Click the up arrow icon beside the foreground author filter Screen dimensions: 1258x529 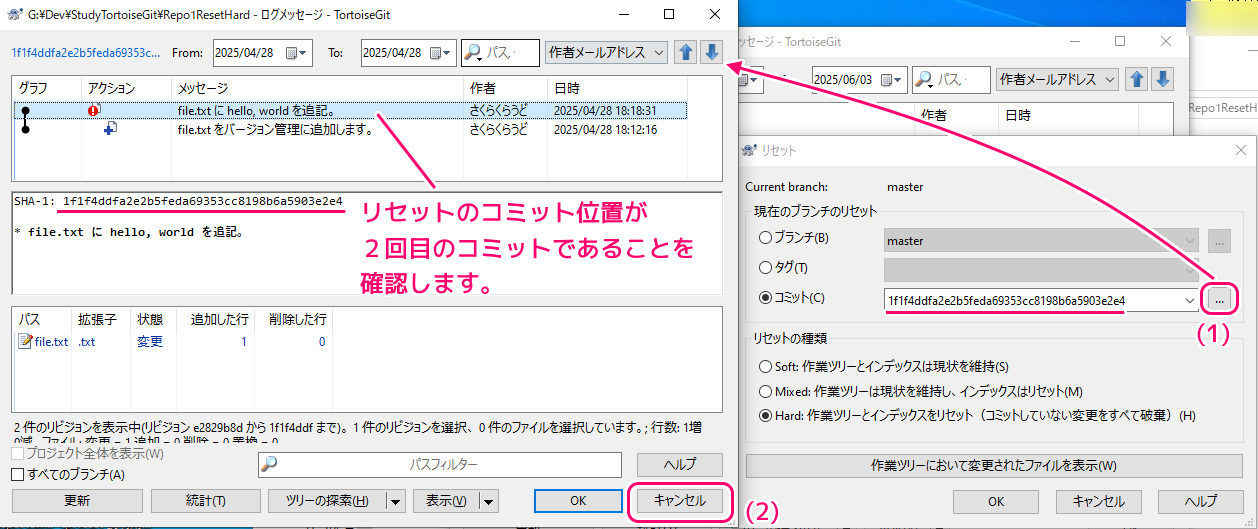[x=686, y=52]
